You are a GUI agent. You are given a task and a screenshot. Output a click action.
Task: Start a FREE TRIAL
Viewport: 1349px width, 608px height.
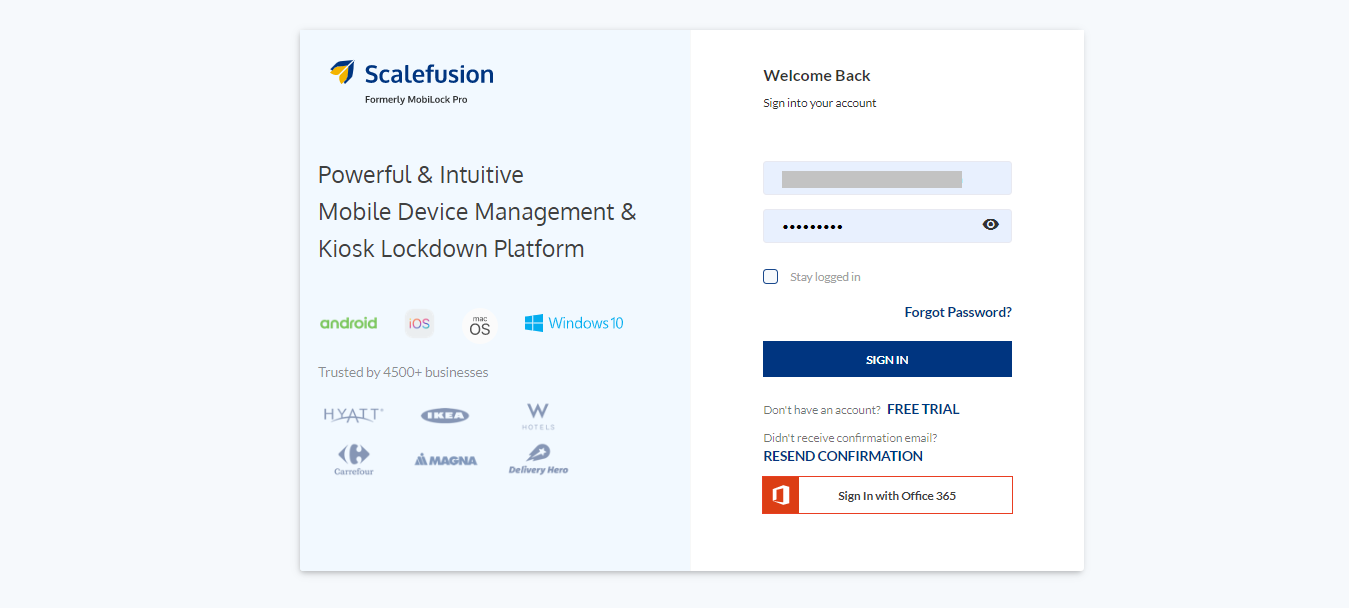coord(923,409)
